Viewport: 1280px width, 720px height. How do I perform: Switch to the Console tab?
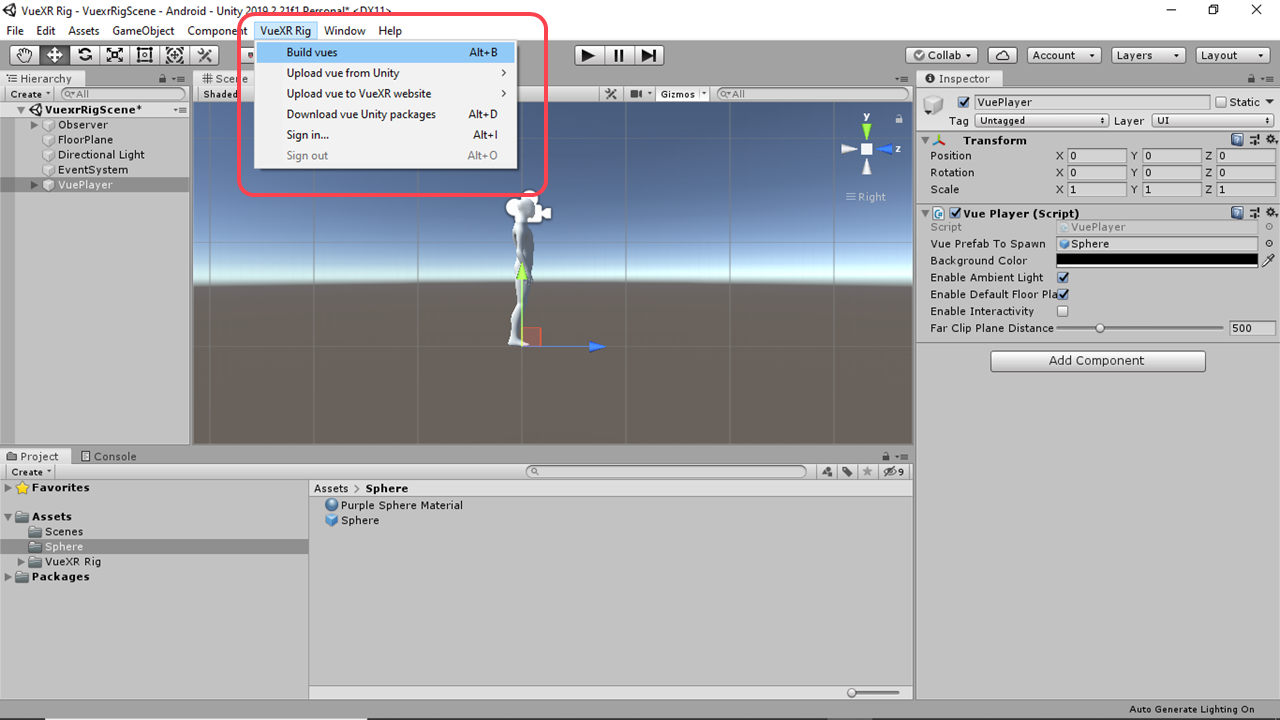(108, 457)
